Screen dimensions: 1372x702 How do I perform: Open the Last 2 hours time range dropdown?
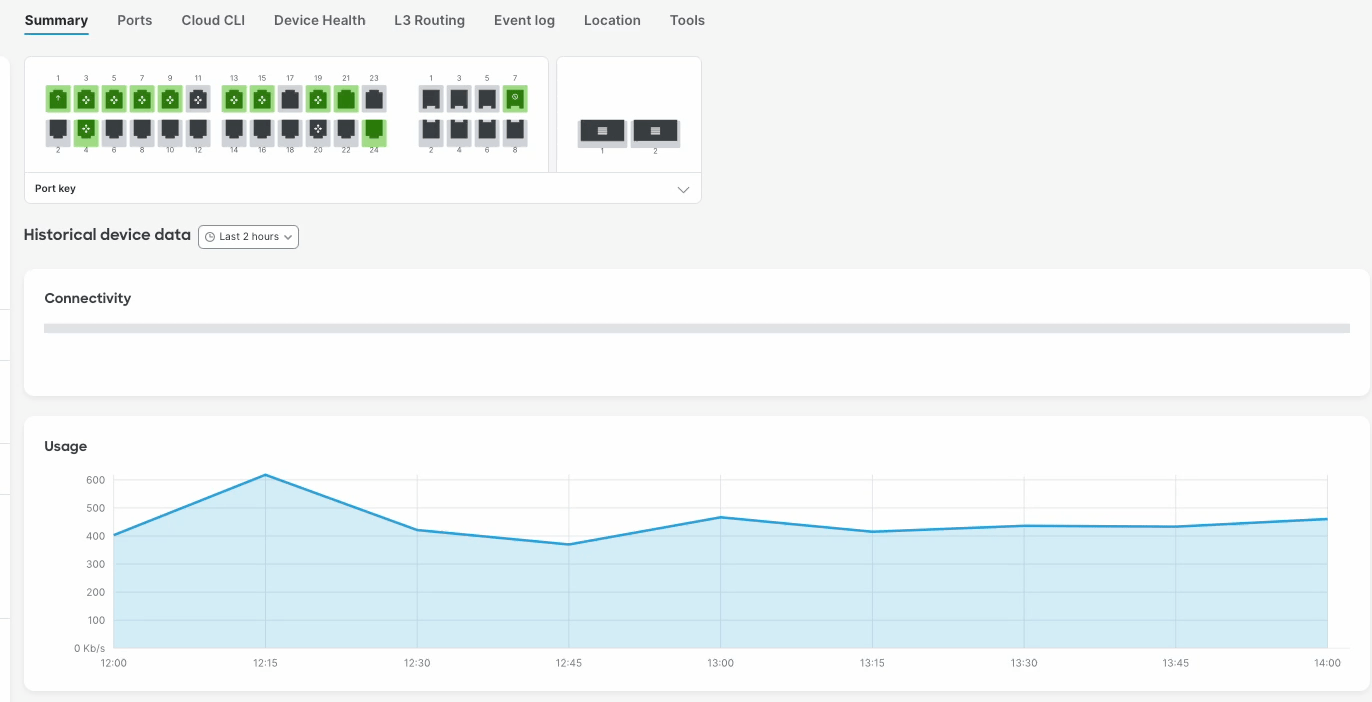coord(249,237)
